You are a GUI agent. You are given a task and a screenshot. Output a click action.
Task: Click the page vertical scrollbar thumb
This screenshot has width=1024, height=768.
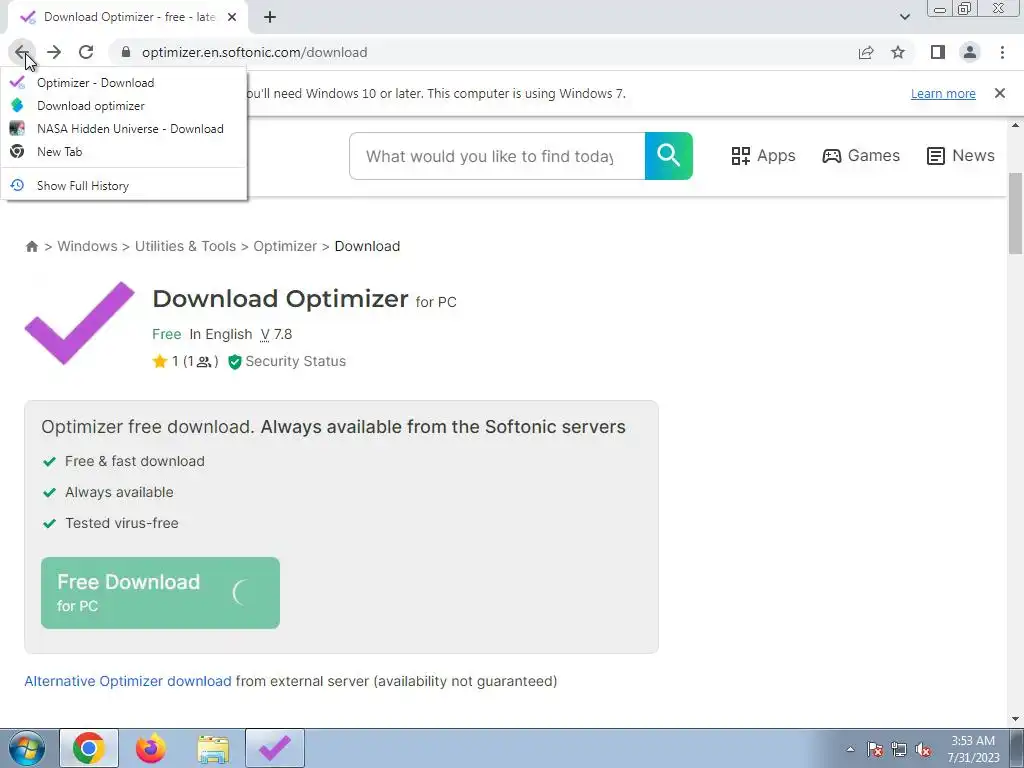1016,213
